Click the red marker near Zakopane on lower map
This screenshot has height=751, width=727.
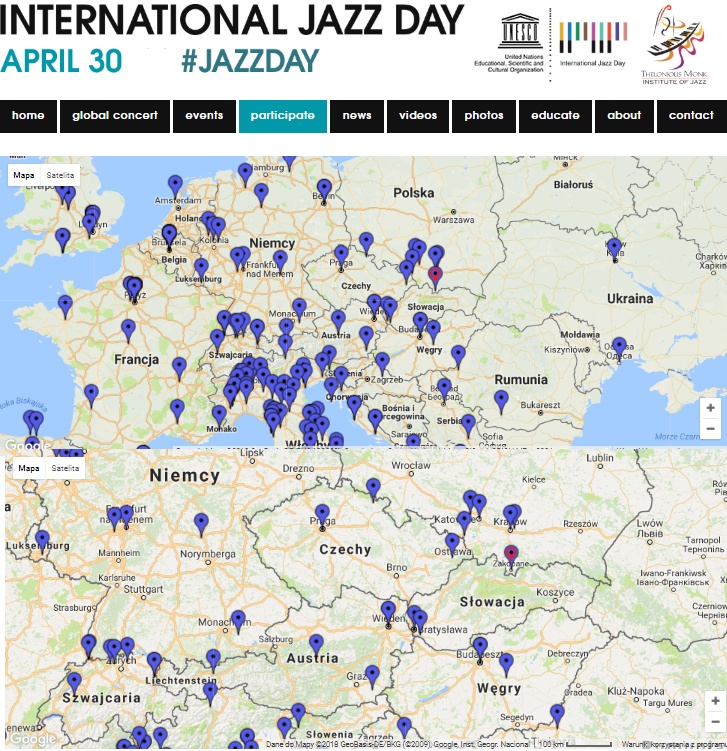coord(511,554)
